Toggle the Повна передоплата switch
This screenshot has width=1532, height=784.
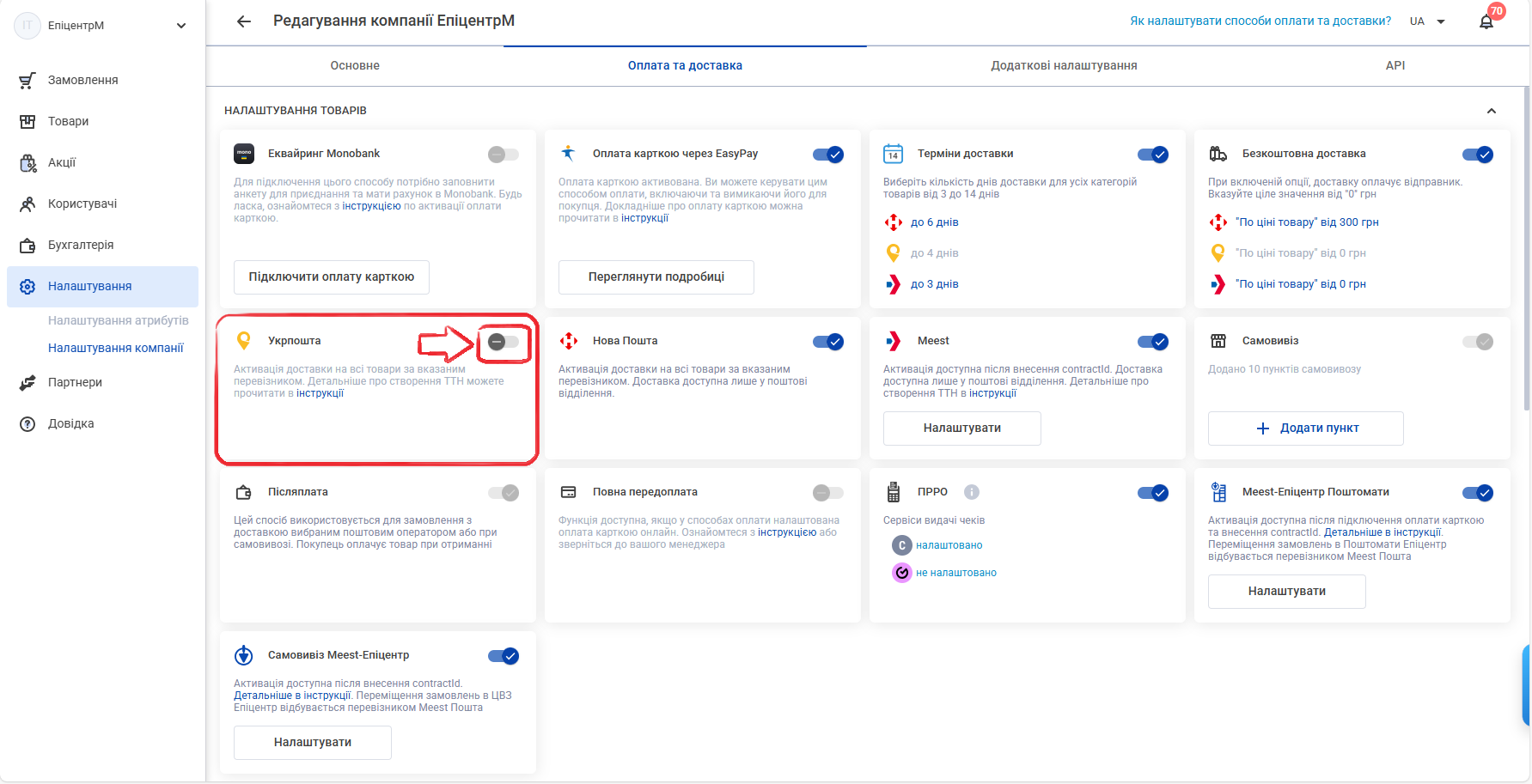pos(828,493)
